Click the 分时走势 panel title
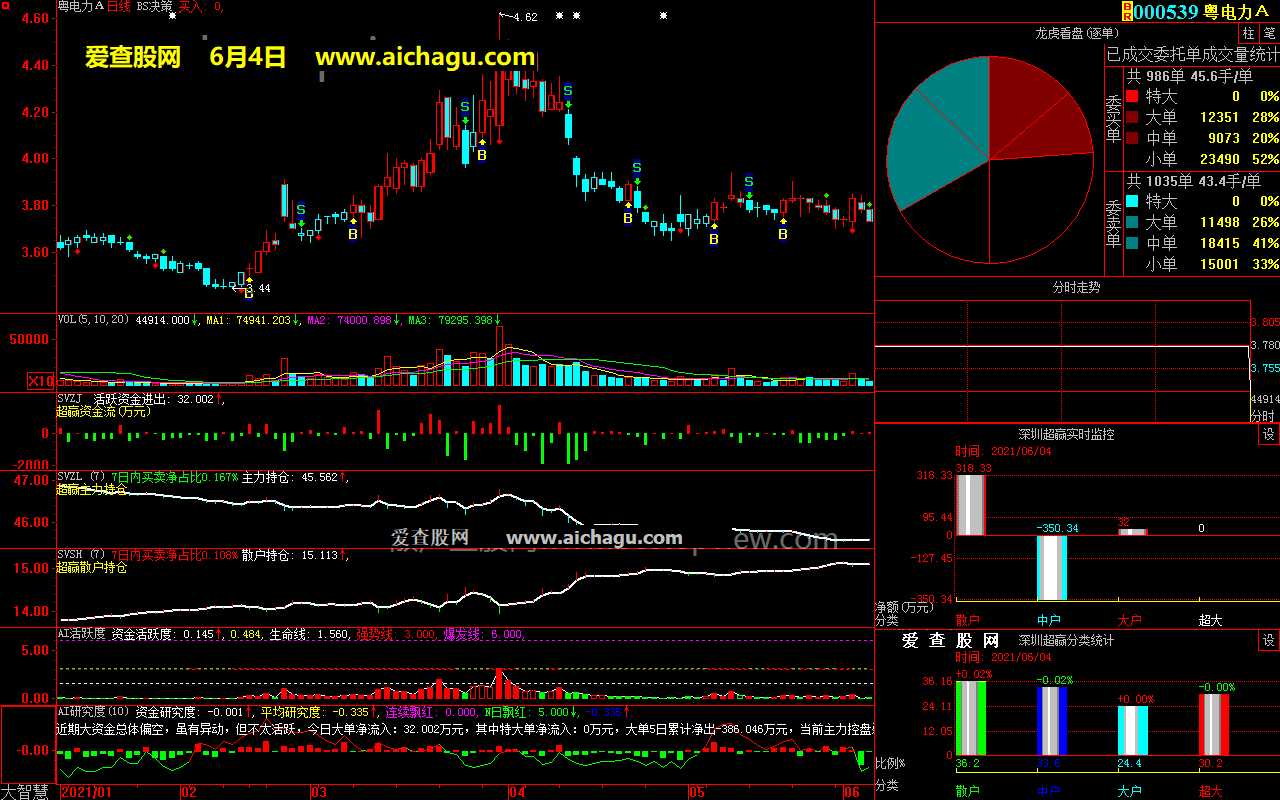 pyautogui.click(x=1076, y=287)
